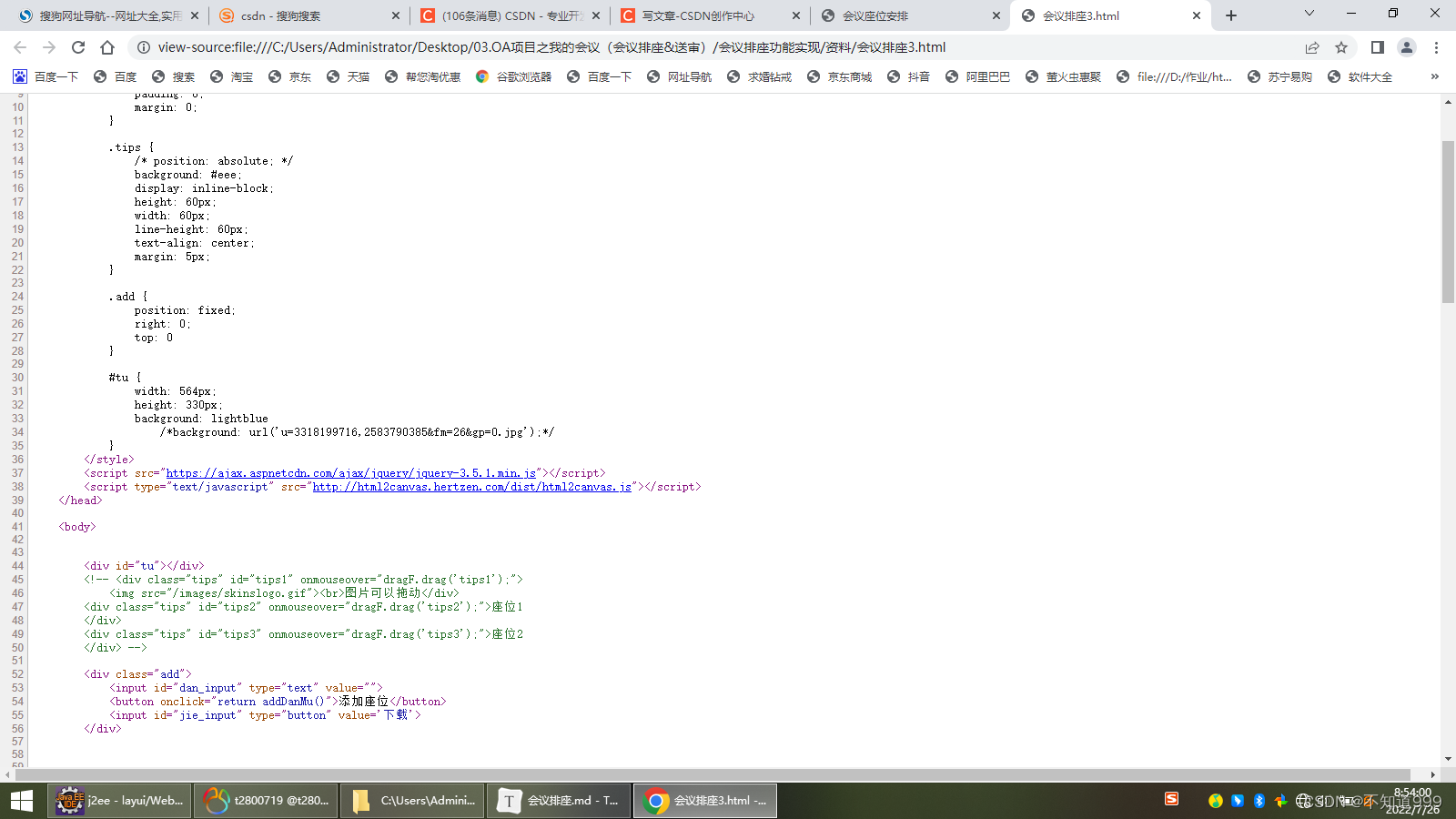Open the 百度 bookmark

click(116, 76)
